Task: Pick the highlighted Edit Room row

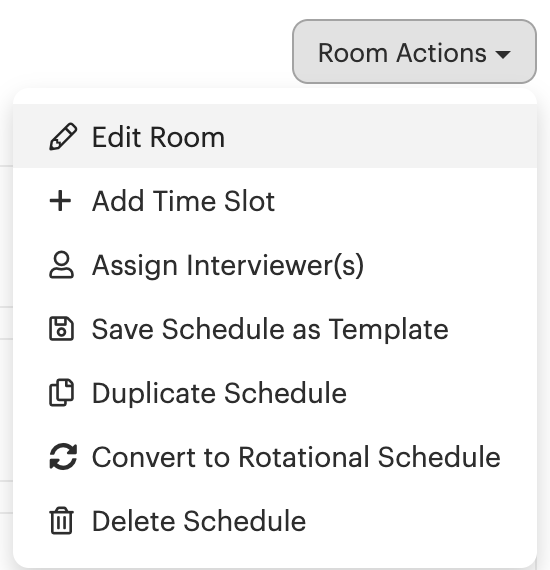Action: coord(275,137)
